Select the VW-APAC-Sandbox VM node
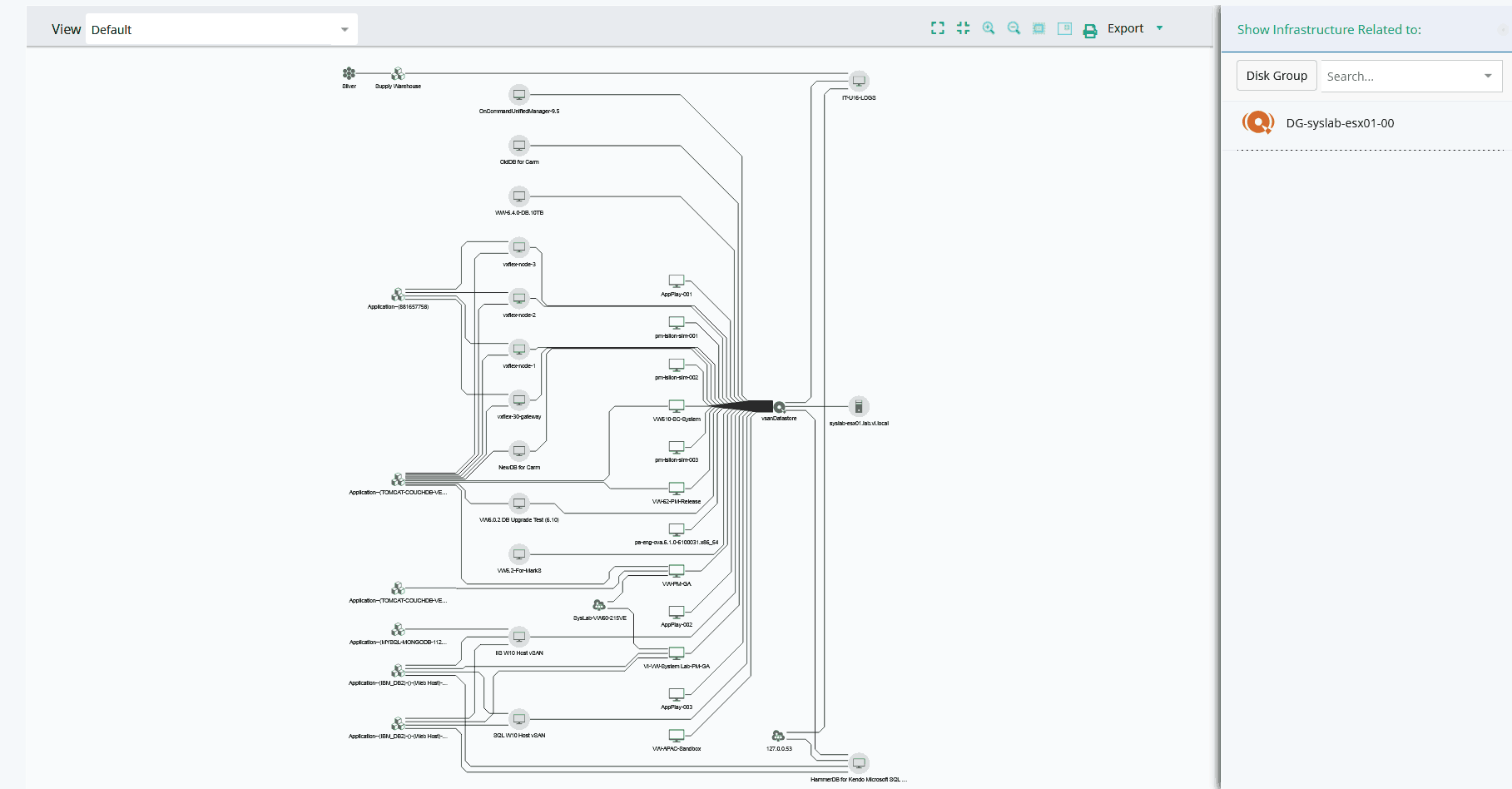This screenshot has width=1512, height=789. click(x=677, y=736)
